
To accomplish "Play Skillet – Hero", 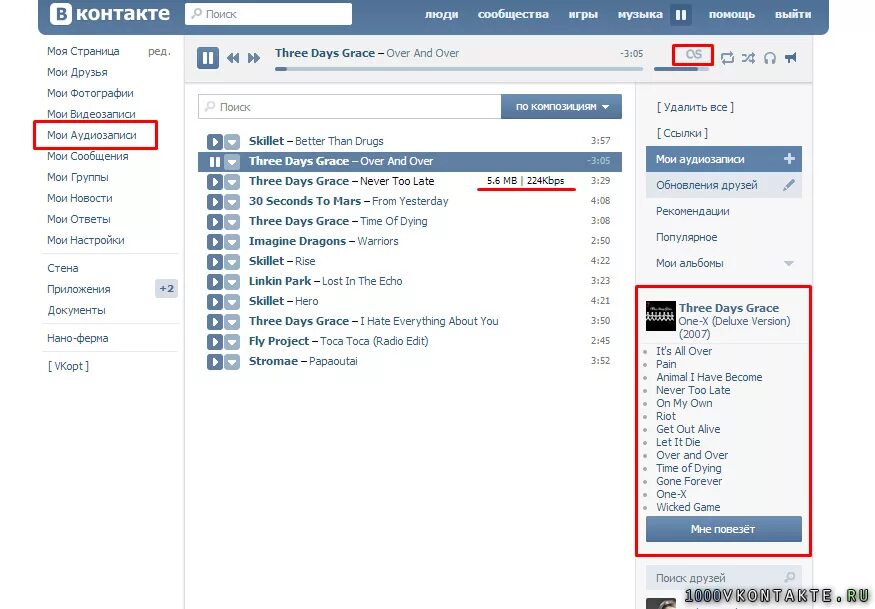I will pos(215,302).
